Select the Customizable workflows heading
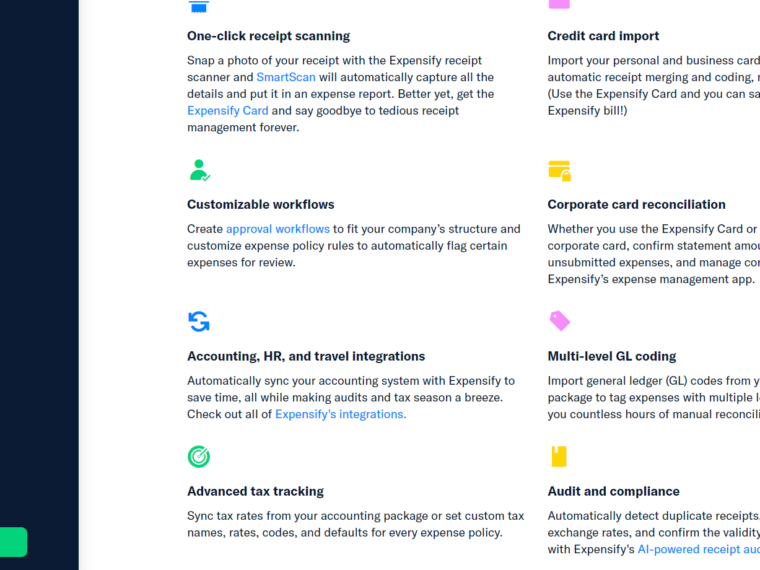Image resolution: width=760 pixels, height=570 pixels. 261,205
